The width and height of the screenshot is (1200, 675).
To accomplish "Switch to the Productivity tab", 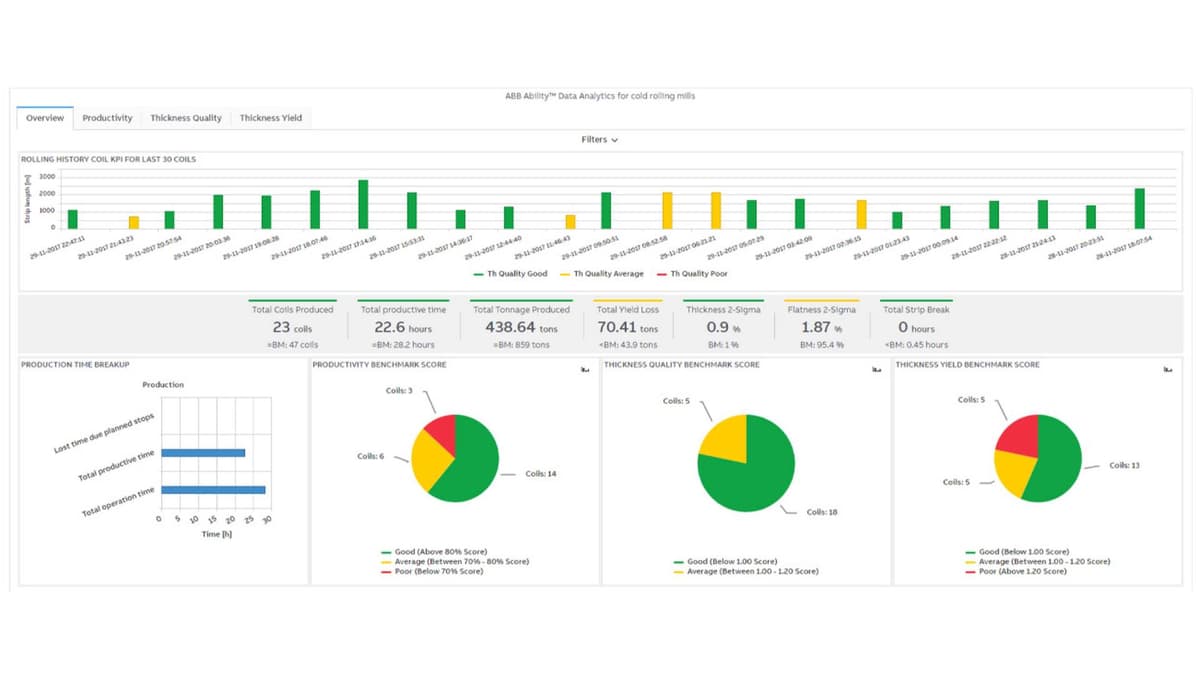I will [x=107, y=118].
